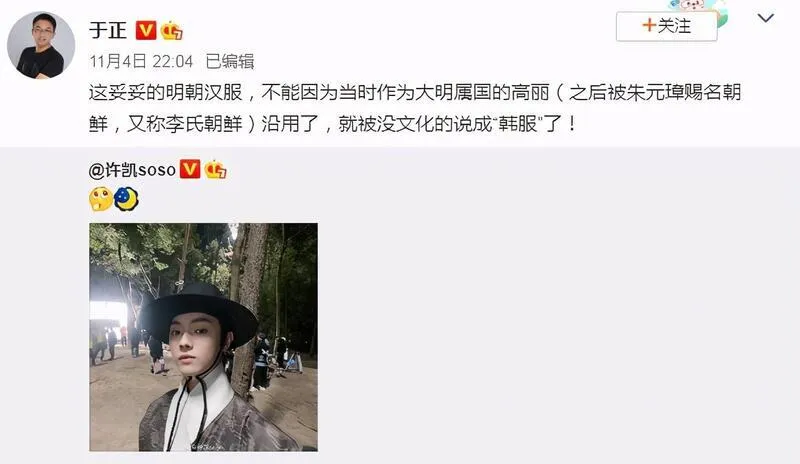Screen dimensions: 800x464
Task: Click the surprised face emoji
Action: pos(101,199)
